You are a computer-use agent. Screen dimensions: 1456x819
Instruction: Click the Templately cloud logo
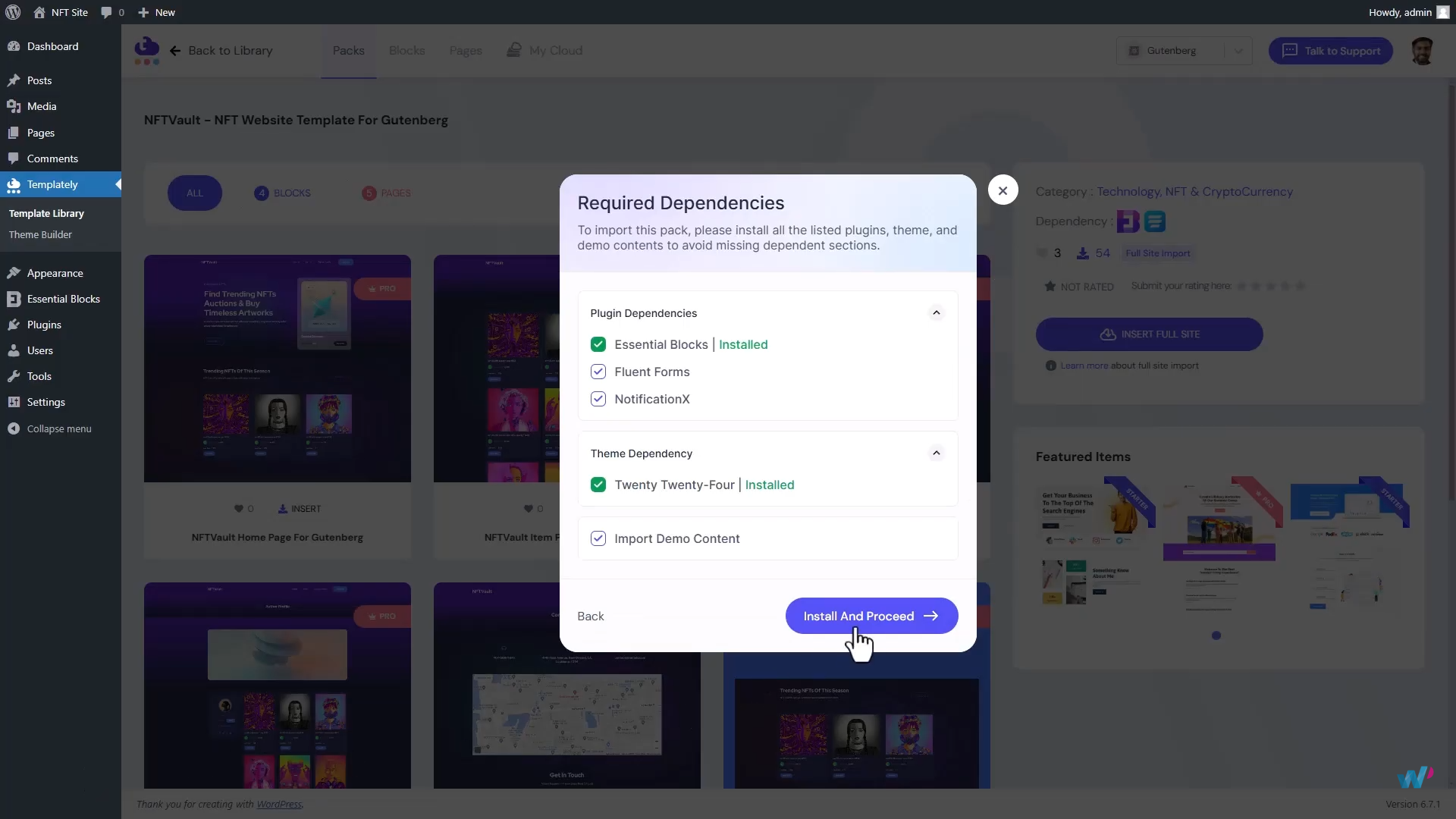coord(146,50)
